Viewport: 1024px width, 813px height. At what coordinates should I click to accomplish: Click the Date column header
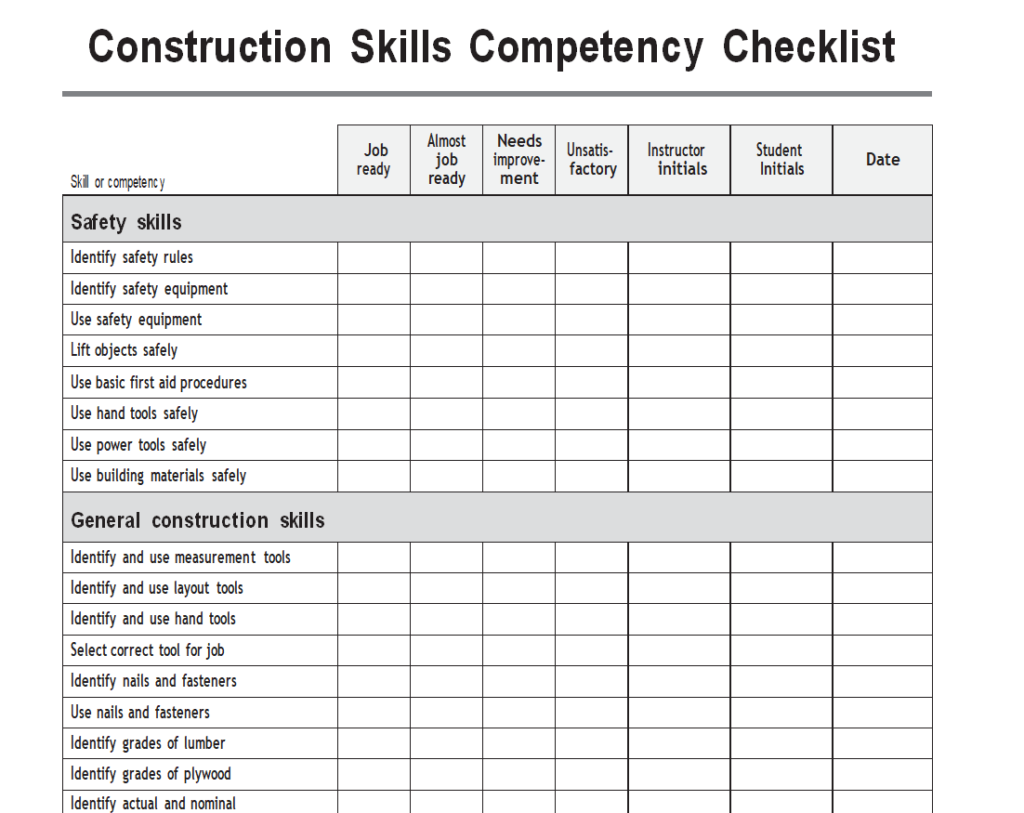[x=882, y=160]
